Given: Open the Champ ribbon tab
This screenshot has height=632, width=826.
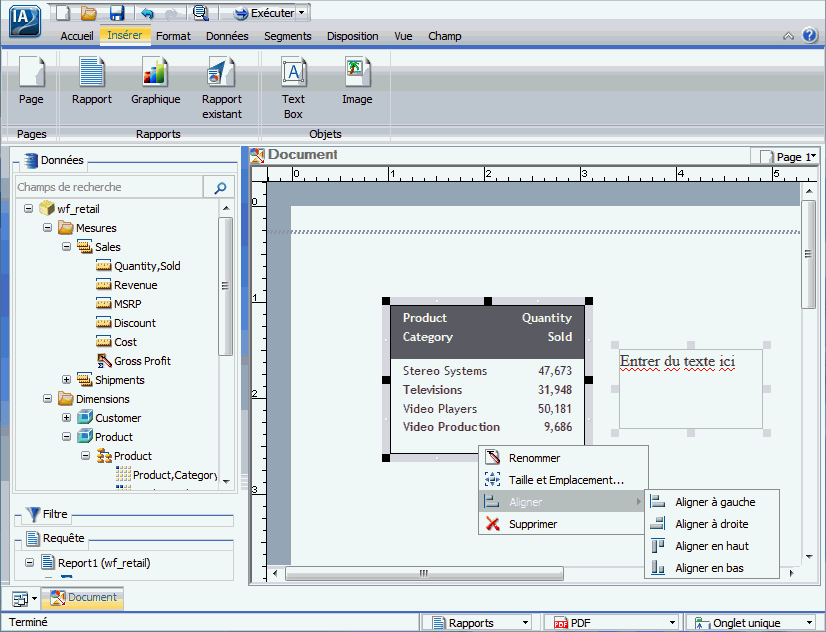Looking at the screenshot, I should [x=445, y=36].
